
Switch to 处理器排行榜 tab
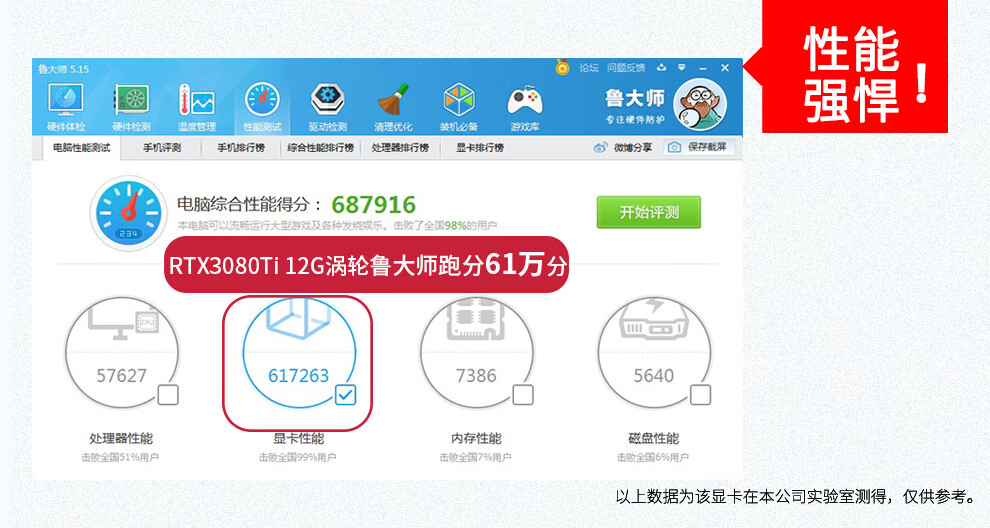(x=400, y=148)
